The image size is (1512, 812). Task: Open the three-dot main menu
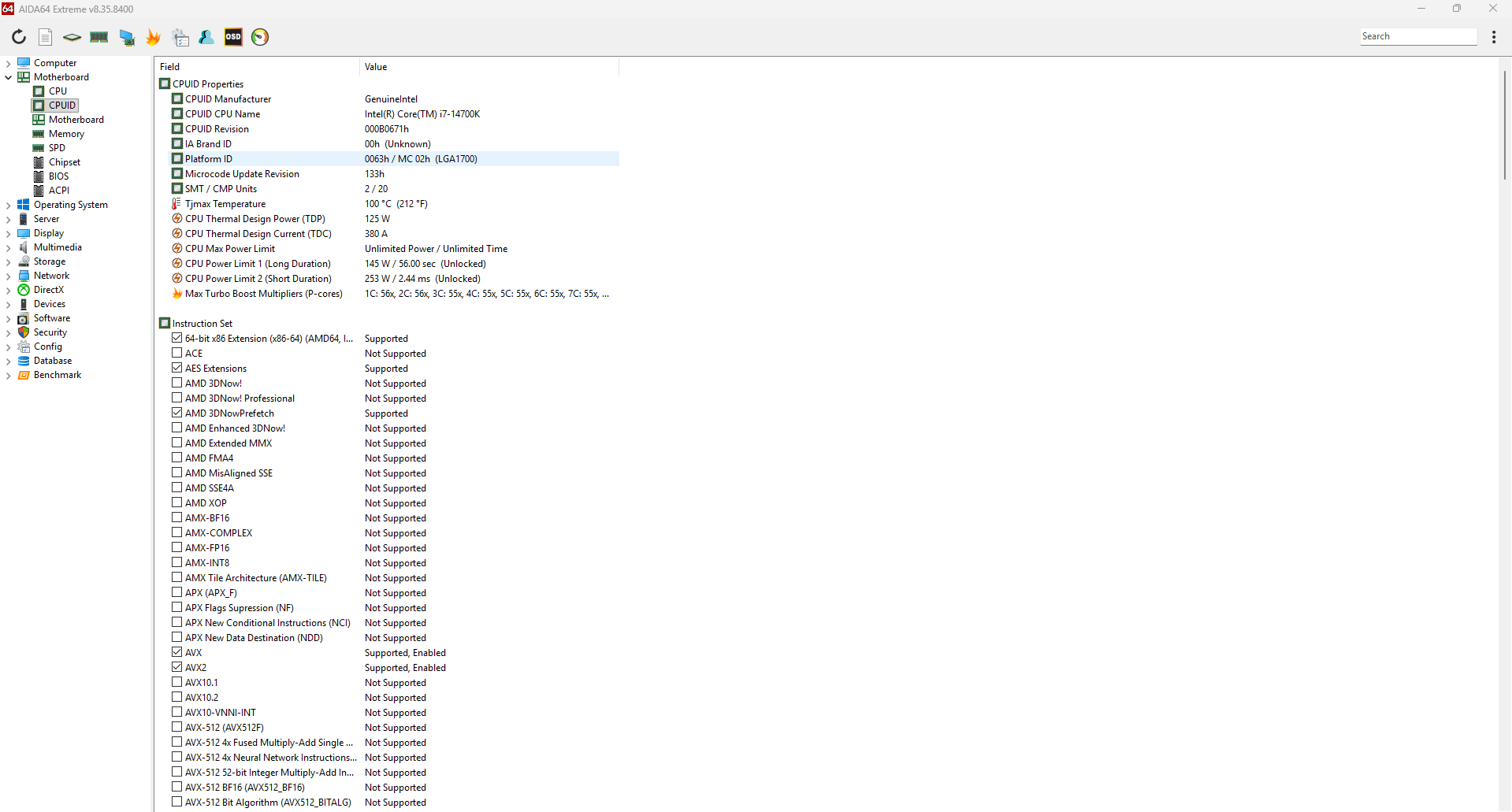[1494, 37]
